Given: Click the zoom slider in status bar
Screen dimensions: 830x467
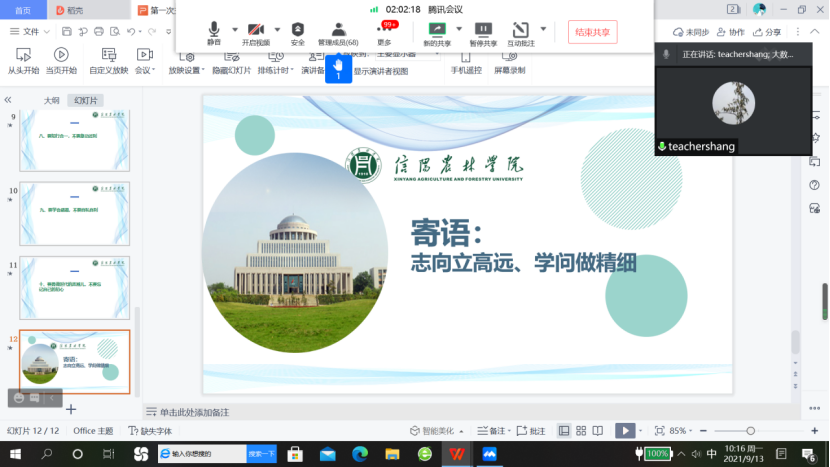Looking at the screenshot, I should [x=750, y=431].
